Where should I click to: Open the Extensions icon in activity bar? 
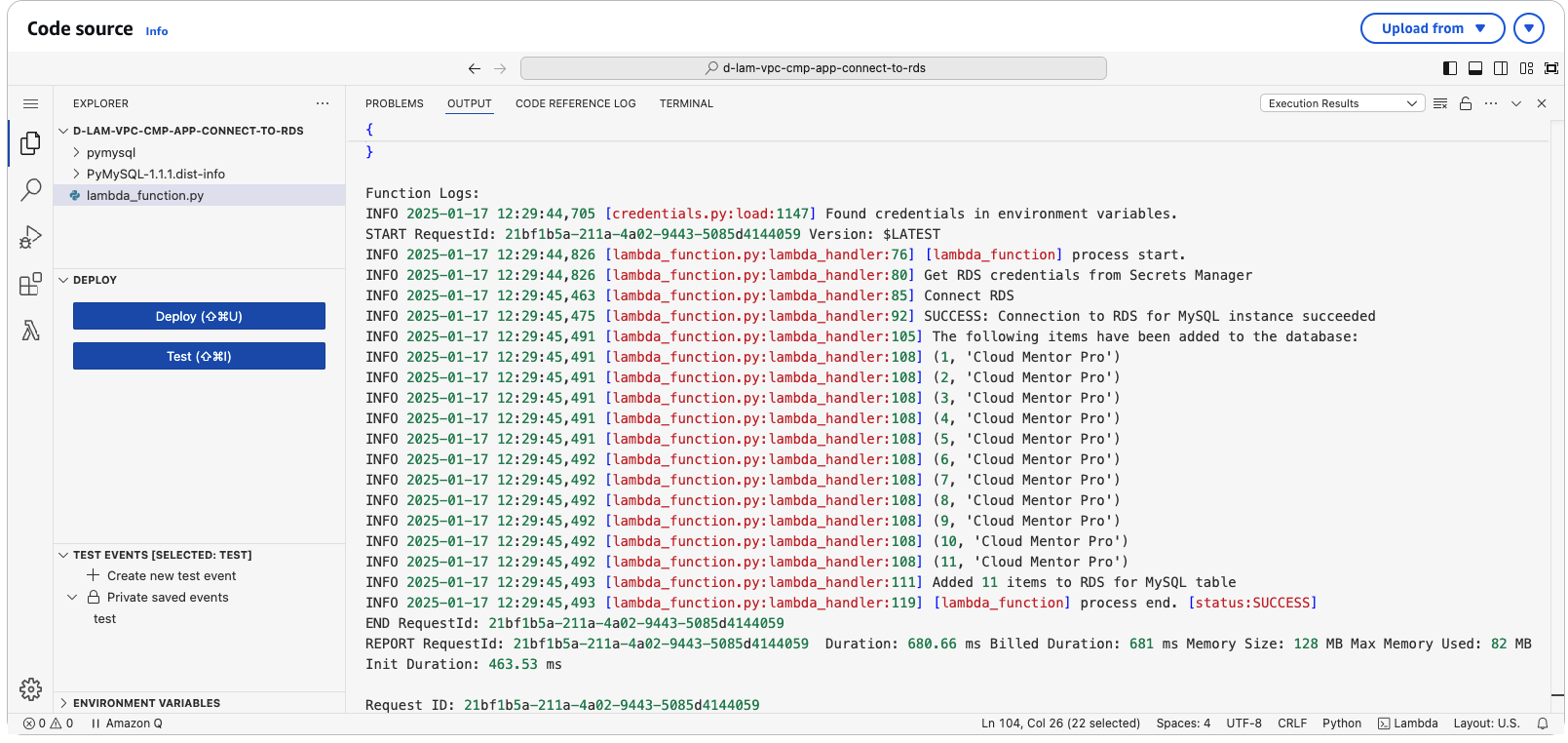pos(30,284)
